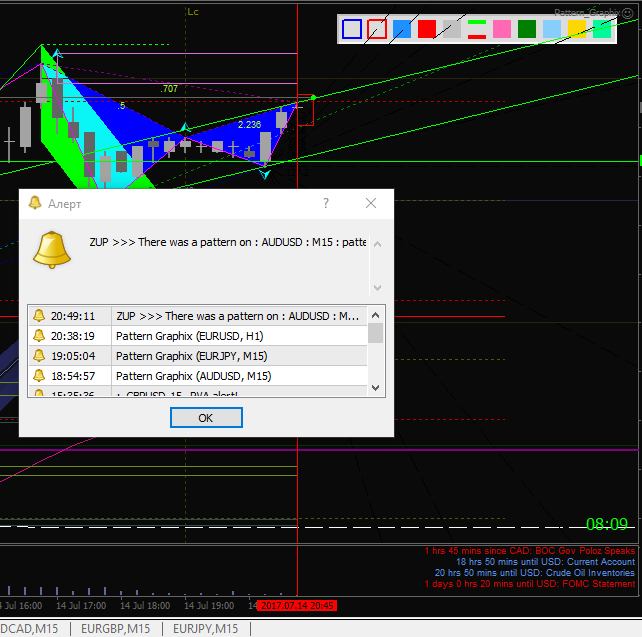Select the yellow palette square
Screen dimensions: 642x637
coord(576,29)
